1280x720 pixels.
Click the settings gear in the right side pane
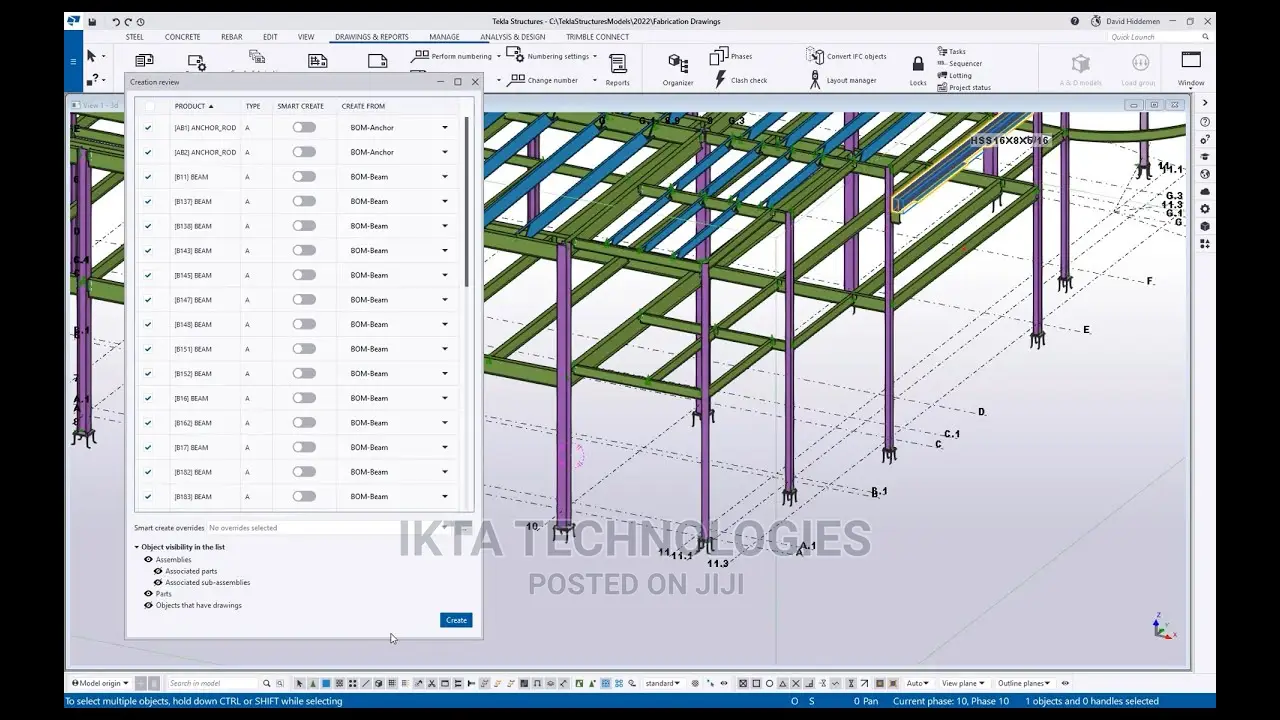click(x=1205, y=209)
